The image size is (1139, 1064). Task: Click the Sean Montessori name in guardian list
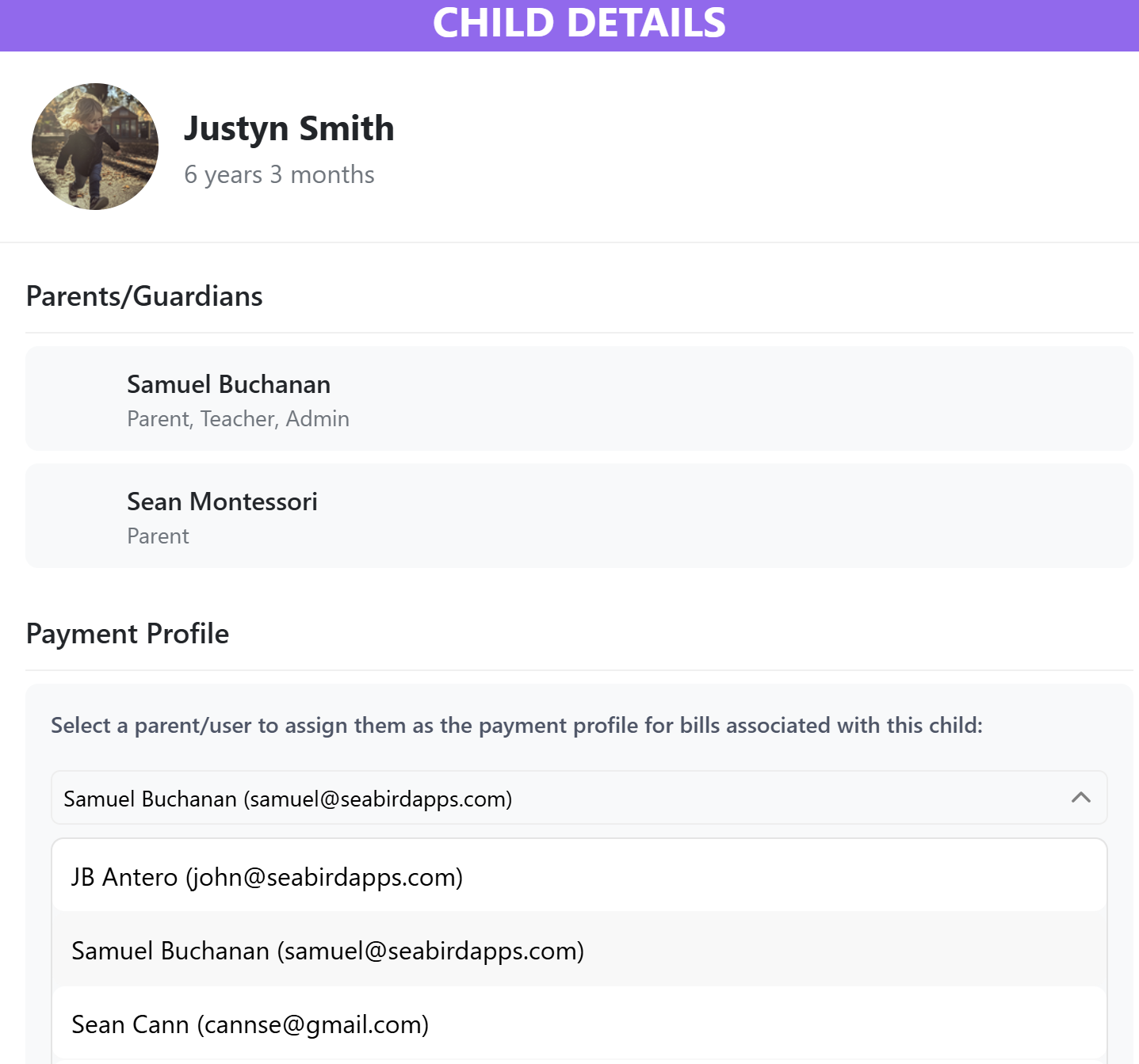pyautogui.click(x=222, y=501)
